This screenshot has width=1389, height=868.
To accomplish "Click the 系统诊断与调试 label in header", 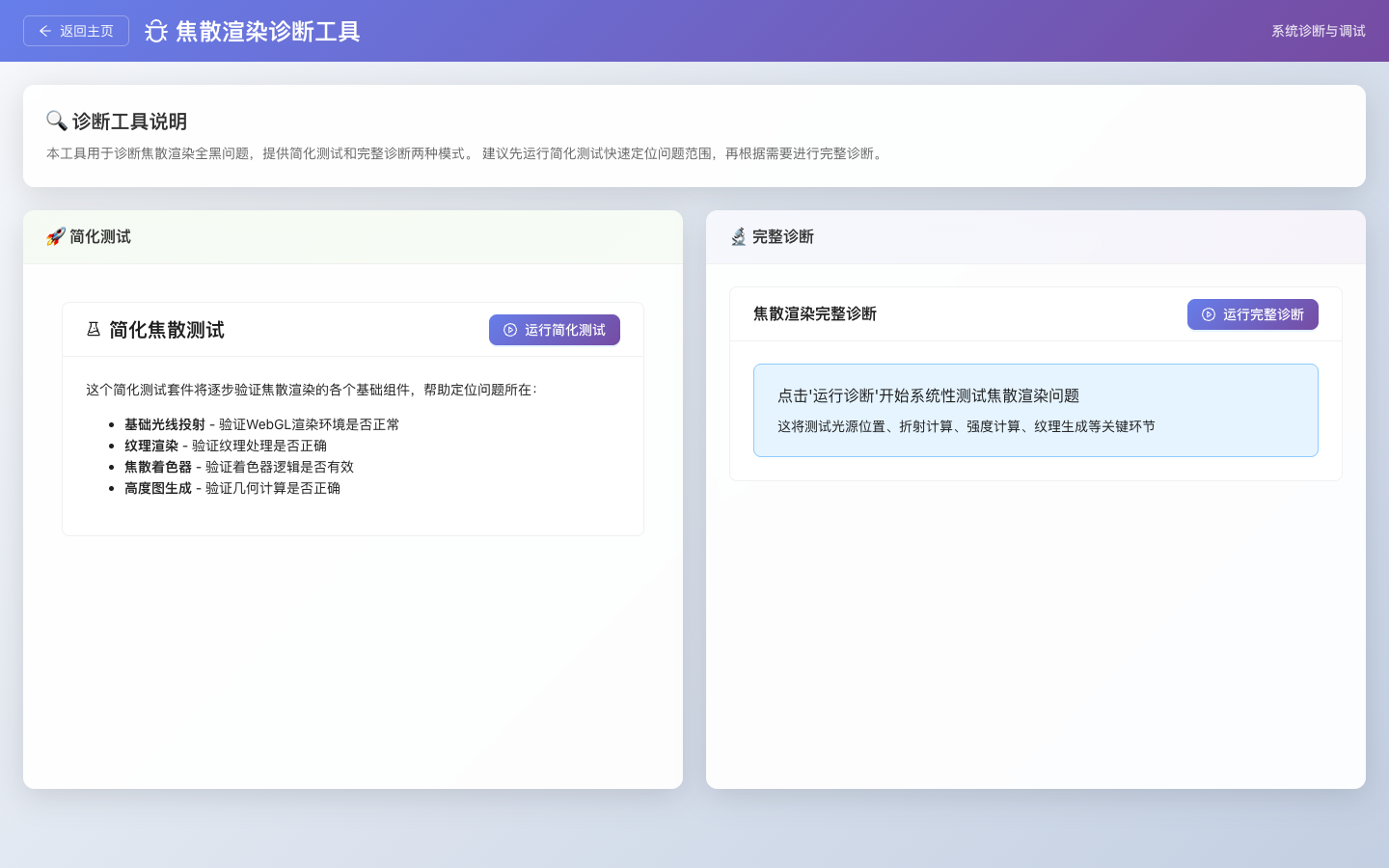I will tap(1318, 31).
